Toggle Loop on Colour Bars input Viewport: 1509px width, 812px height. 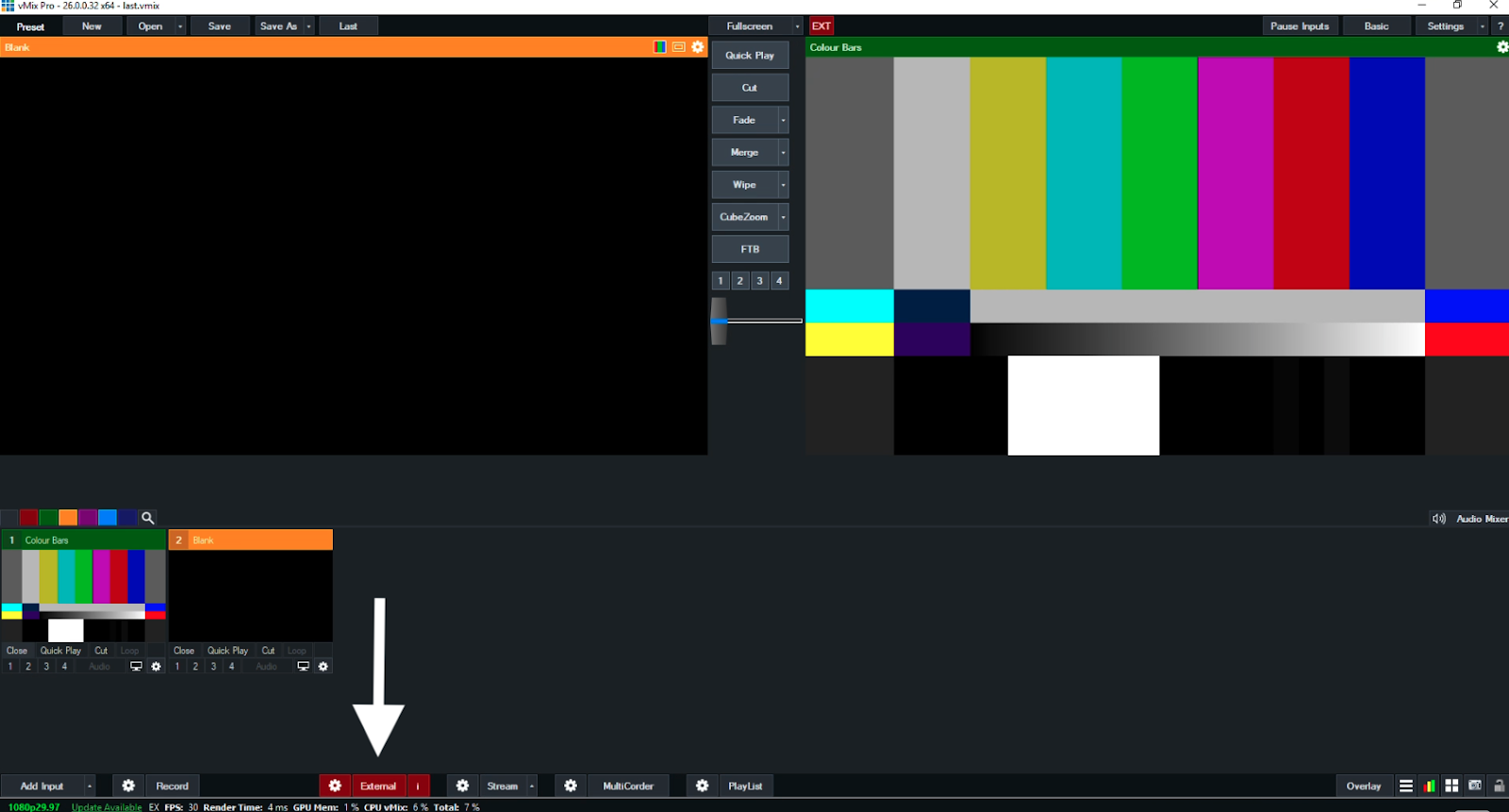(129, 651)
